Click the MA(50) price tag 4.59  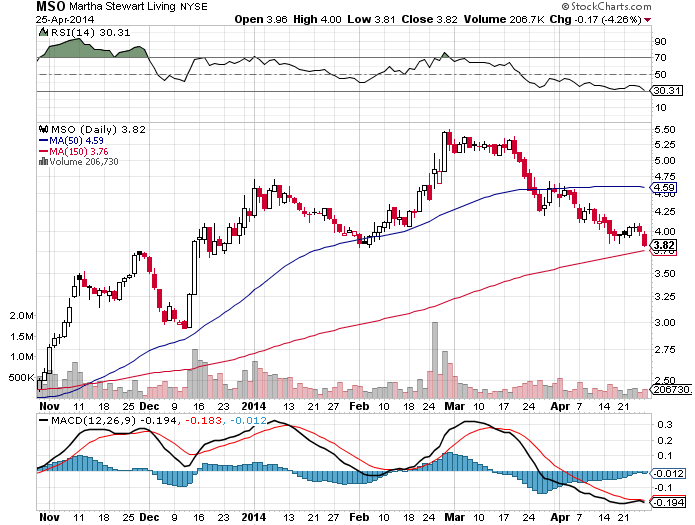663,188
